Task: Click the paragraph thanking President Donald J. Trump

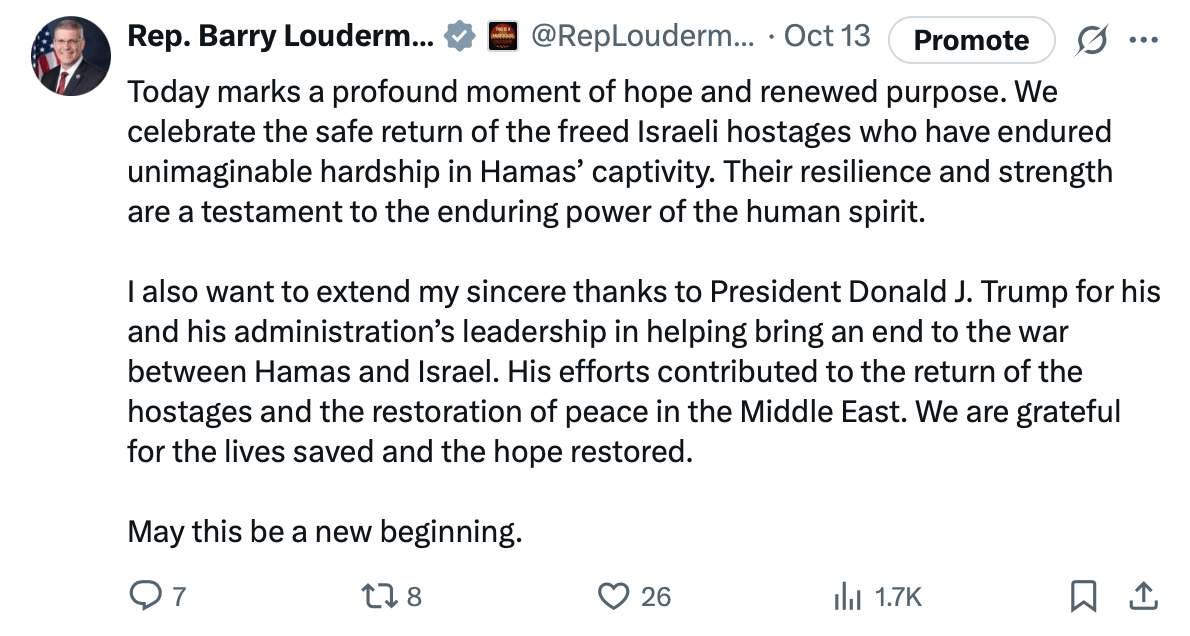Action: (x=640, y=371)
